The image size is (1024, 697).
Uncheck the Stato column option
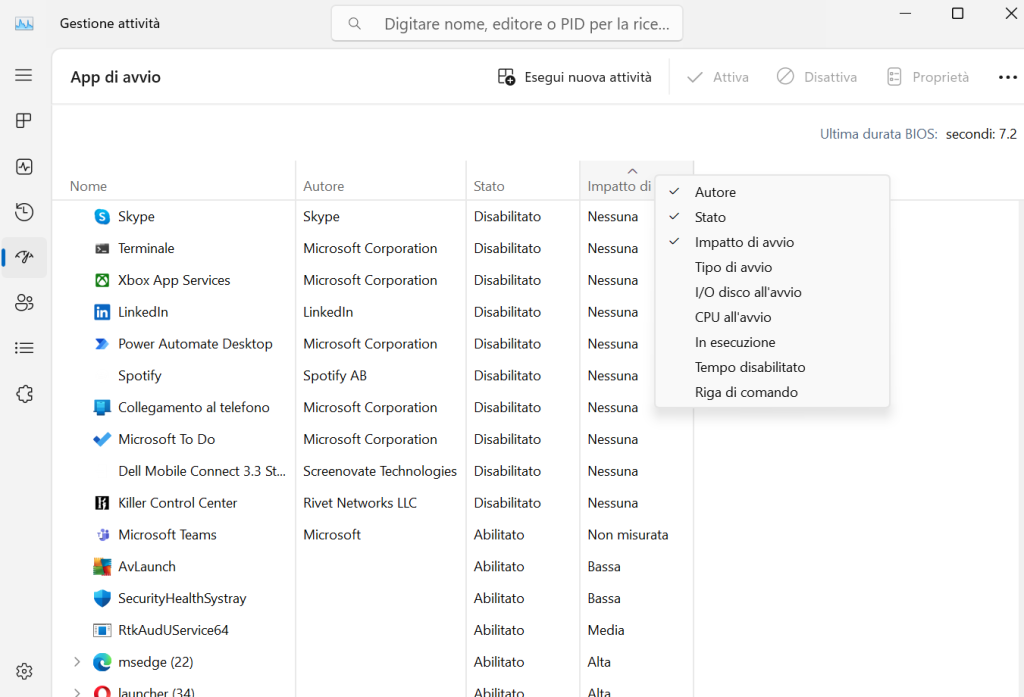[772, 217]
